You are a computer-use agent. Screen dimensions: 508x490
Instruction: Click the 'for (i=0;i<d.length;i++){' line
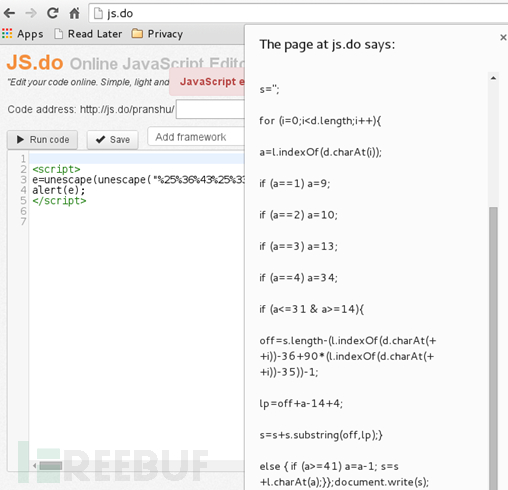(x=320, y=120)
